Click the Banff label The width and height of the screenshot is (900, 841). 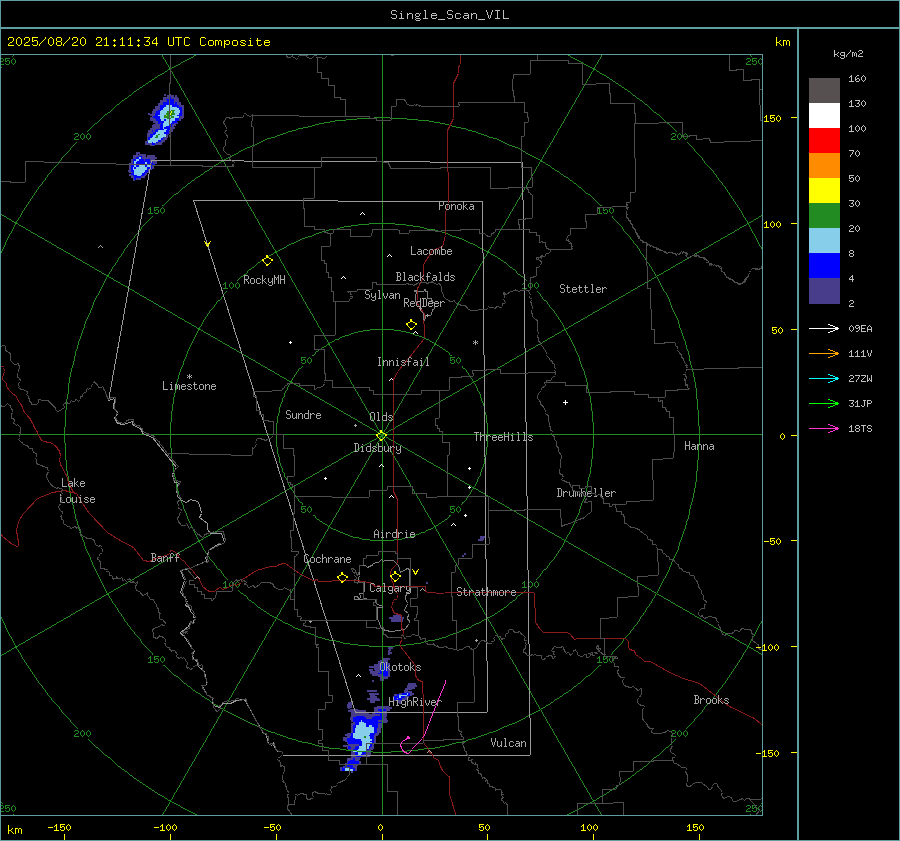tap(165, 558)
